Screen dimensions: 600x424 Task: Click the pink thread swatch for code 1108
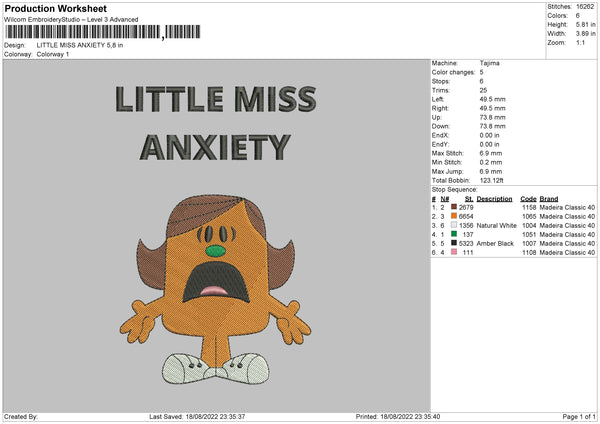click(454, 252)
